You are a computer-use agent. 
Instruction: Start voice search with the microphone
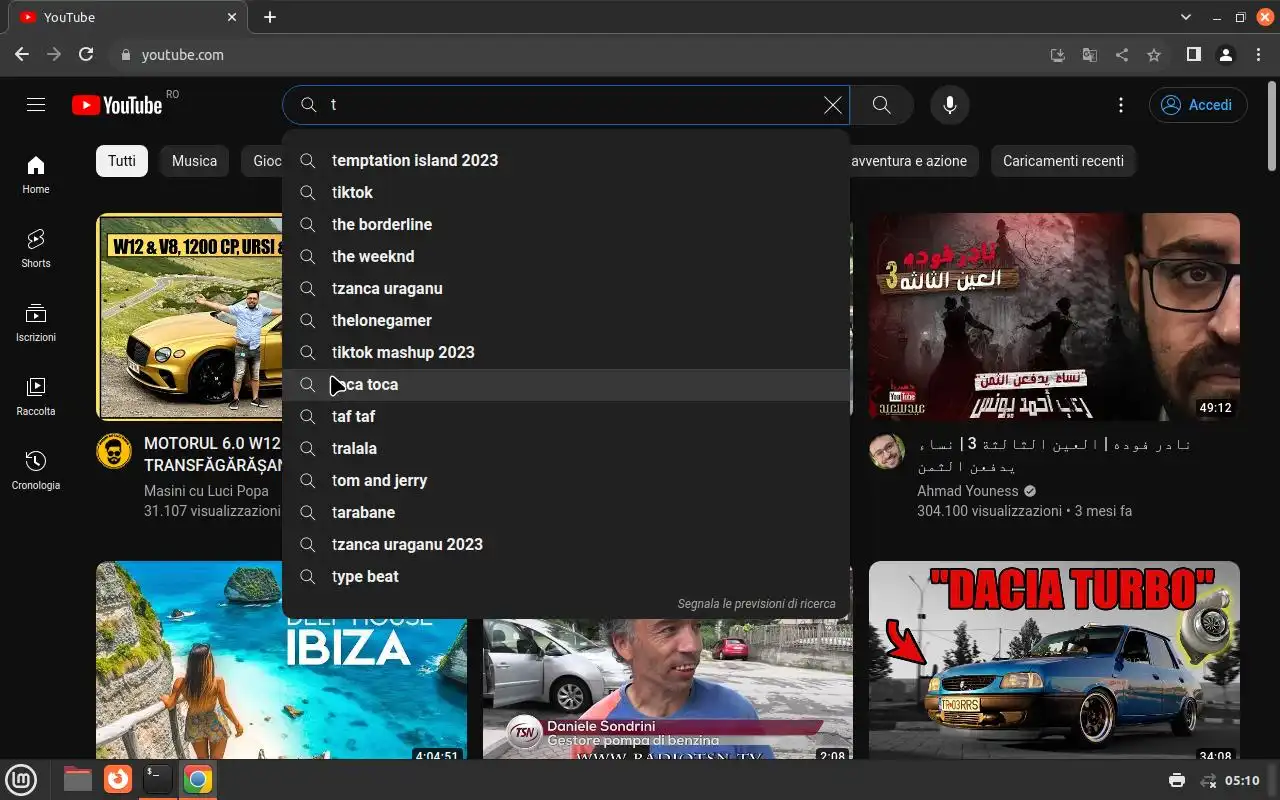(950, 105)
